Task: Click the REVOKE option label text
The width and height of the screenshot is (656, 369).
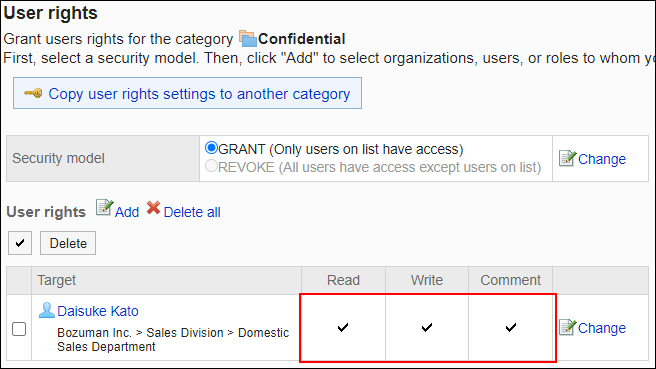Action: point(379,167)
